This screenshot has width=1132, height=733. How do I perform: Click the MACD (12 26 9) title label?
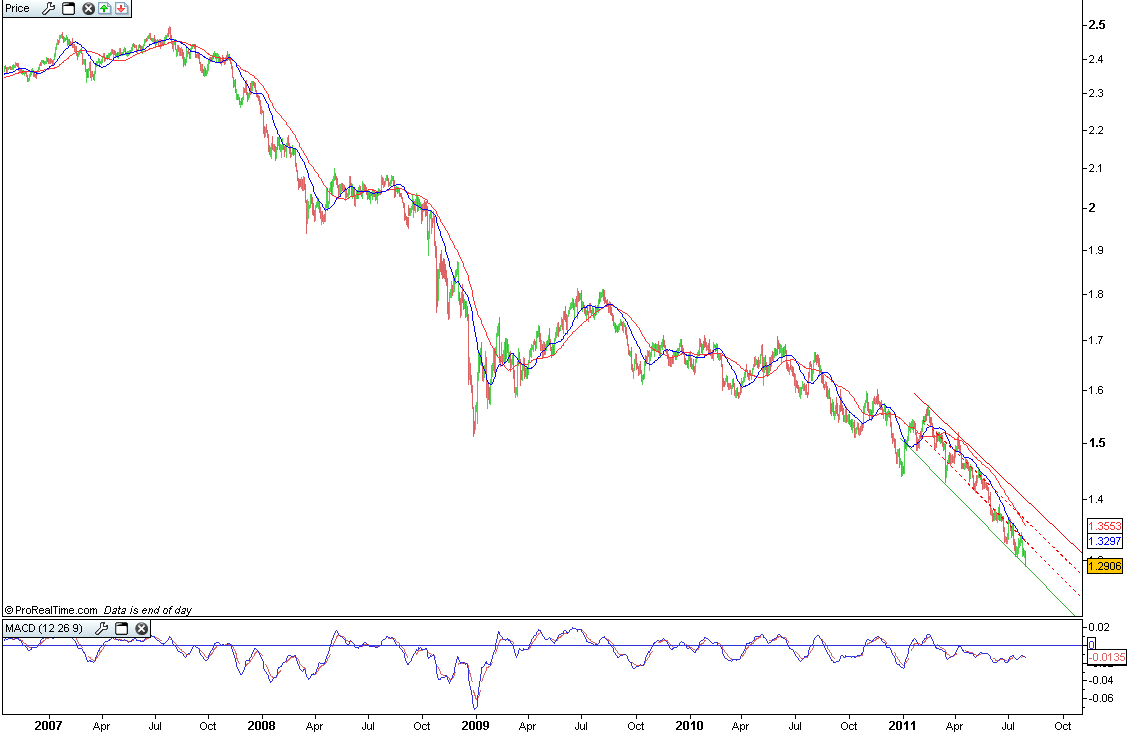pyautogui.click(x=44, y=628)
